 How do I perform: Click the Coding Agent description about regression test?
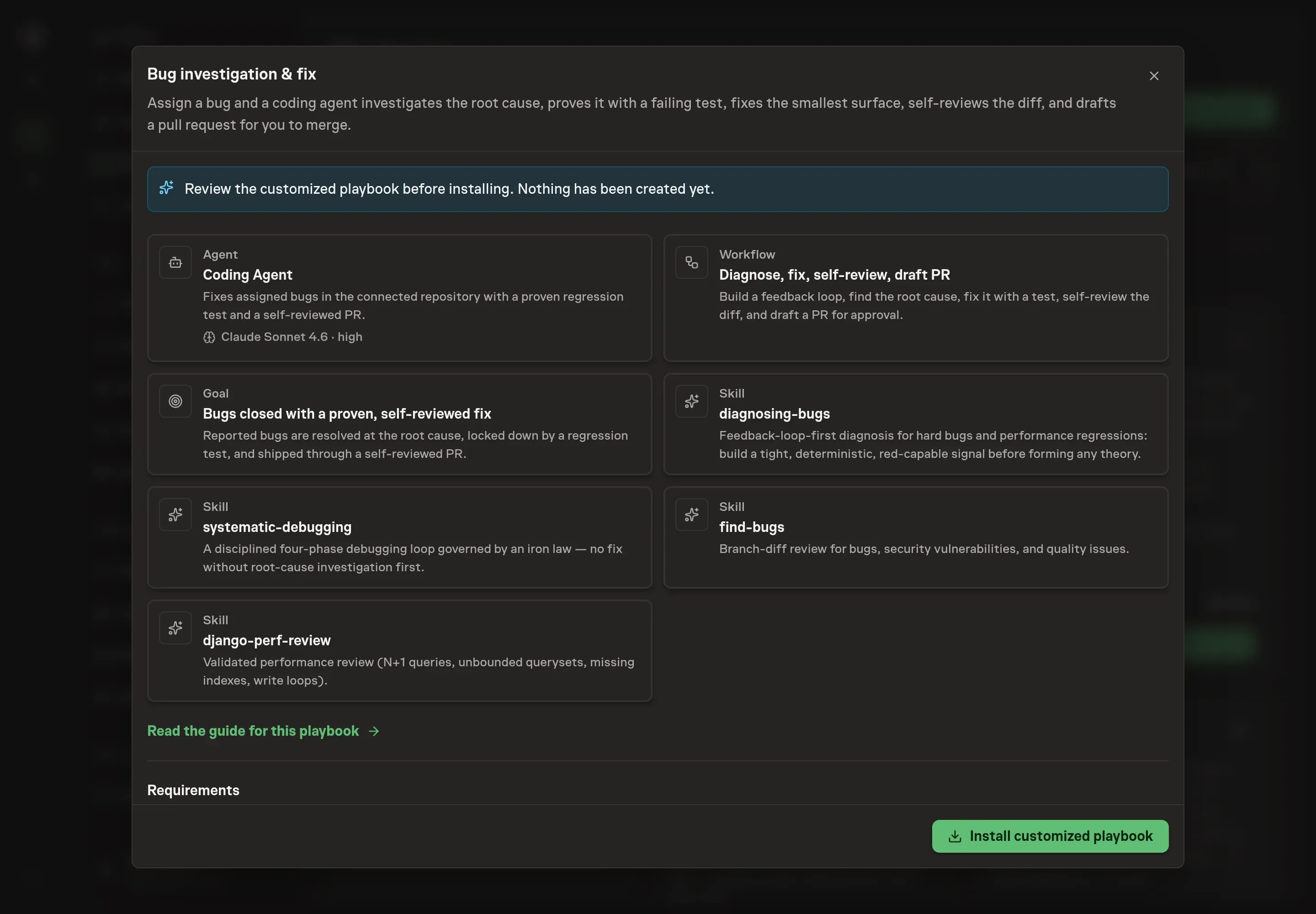pyautogui.click(x=413, y=306)
